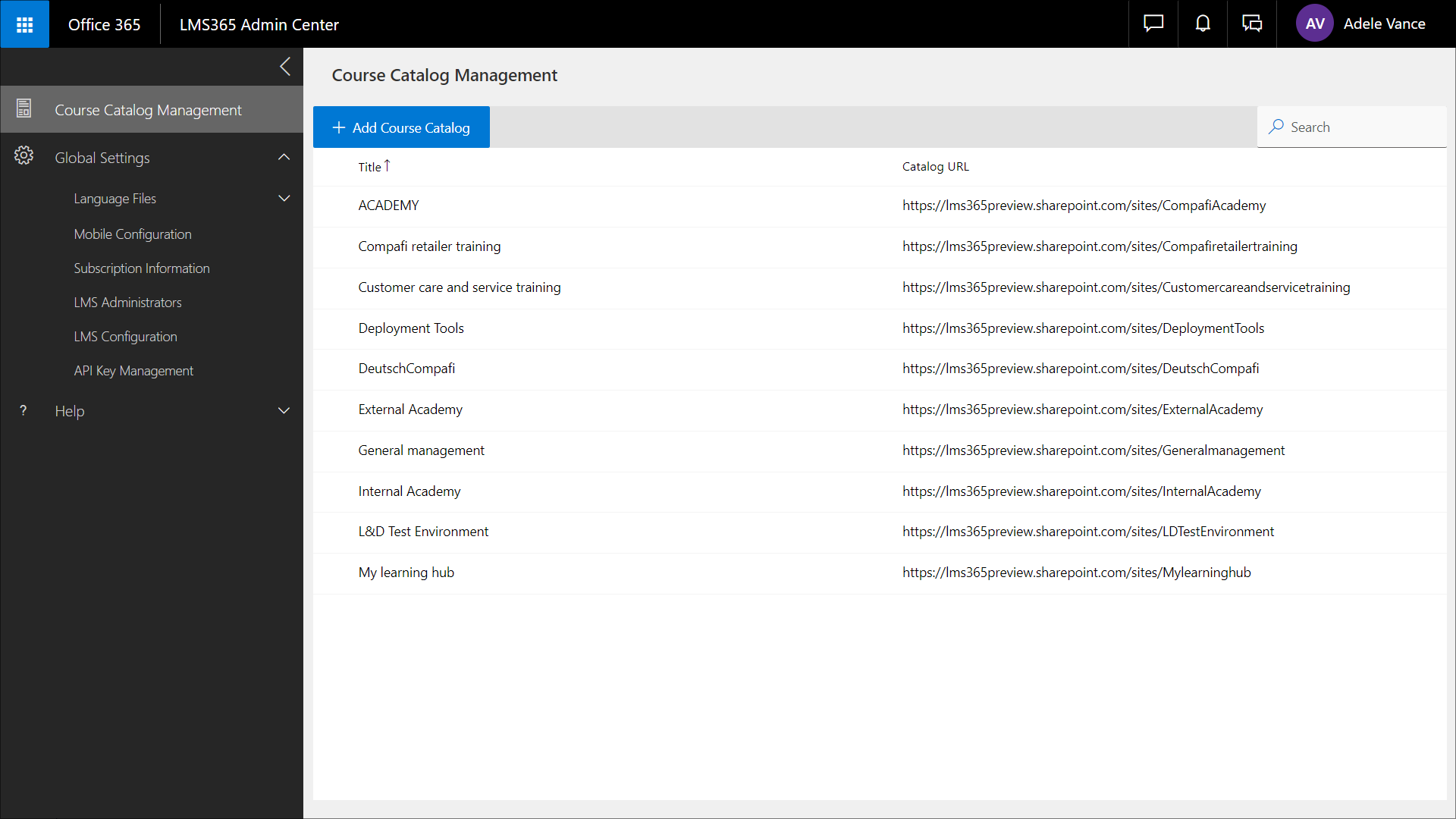Expand the Help section chevron
The image size is (1456, 819).
pyautogui.click(x=284, y=411)
